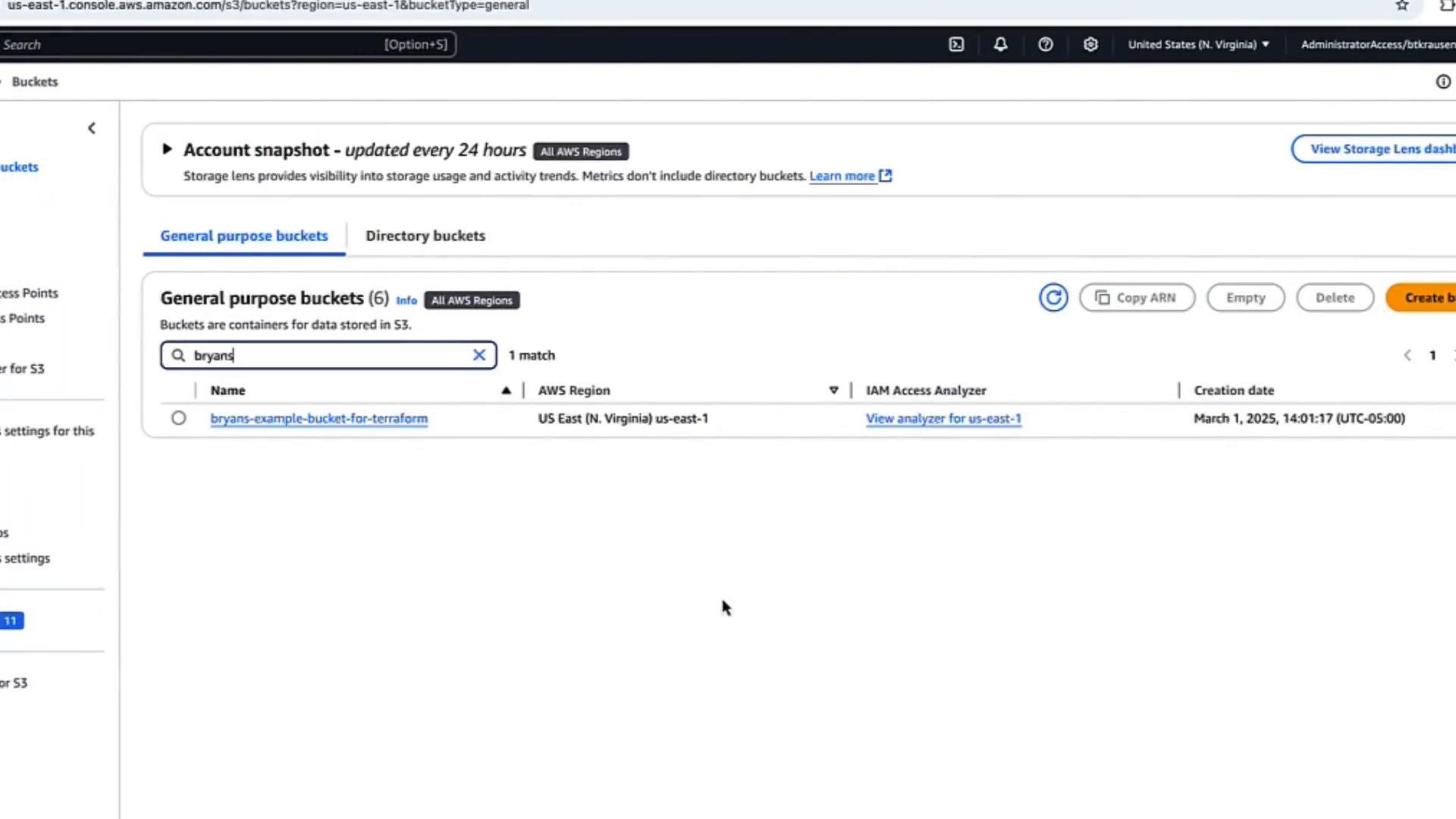Clear the bucket search with the X
Viewport: 1456px width, 819px height.
point(479,355)
